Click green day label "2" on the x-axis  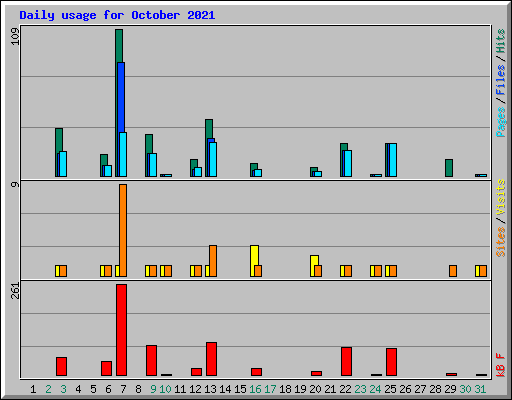[x=48, y=389]
